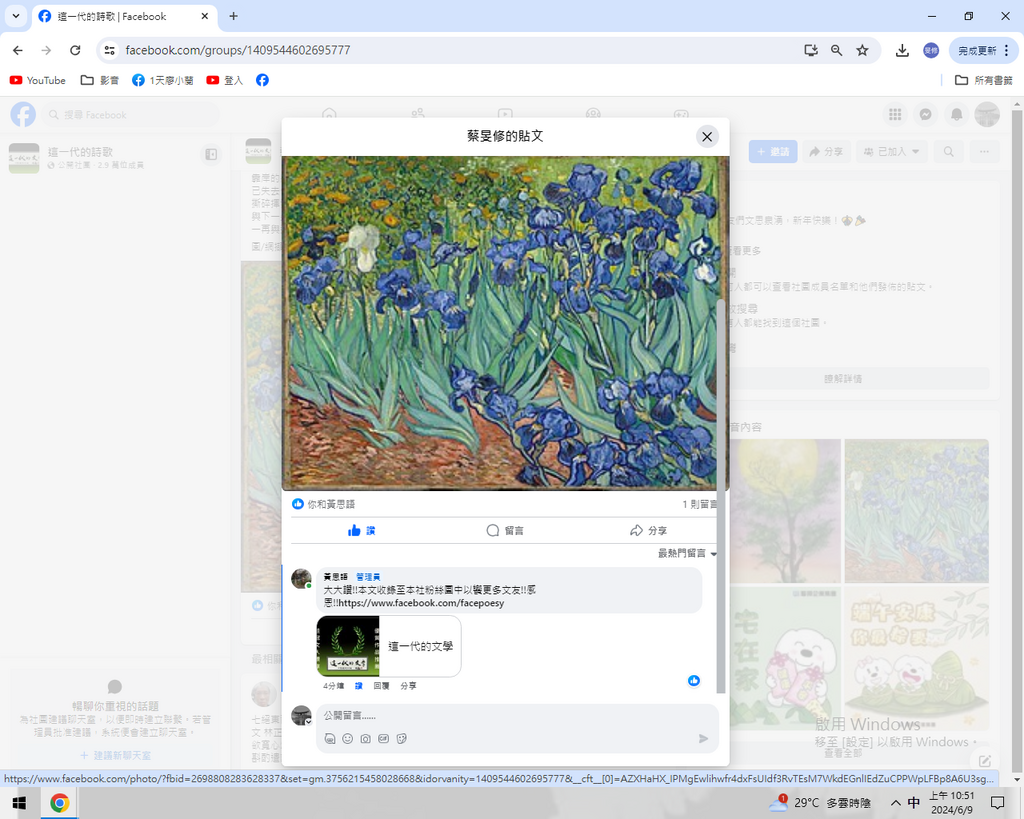
Task: Open the sticker picker in comment box
Action: point(402,739)
